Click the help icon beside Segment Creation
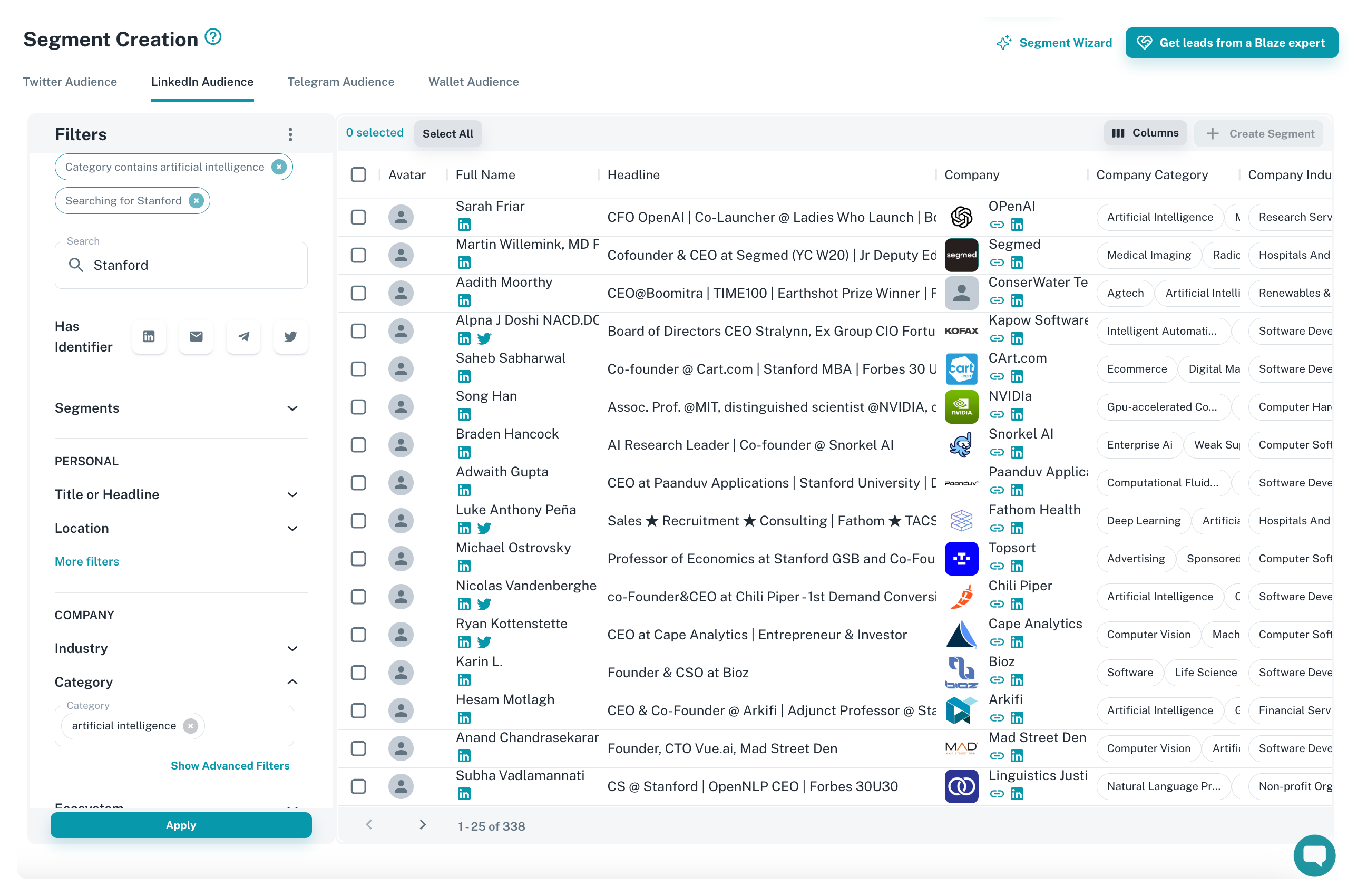The image size is (1367, 896). (213, 37)
